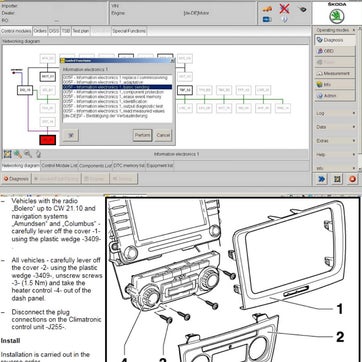362x362 pixels.
Task: Select the hand pan tool below the diagram
Action: 38,154
